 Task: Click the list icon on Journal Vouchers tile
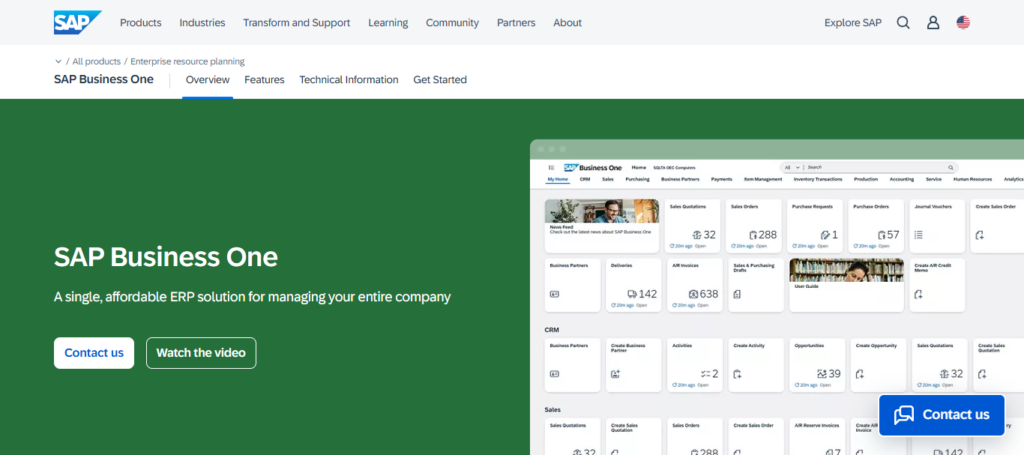tap(918, 234)
